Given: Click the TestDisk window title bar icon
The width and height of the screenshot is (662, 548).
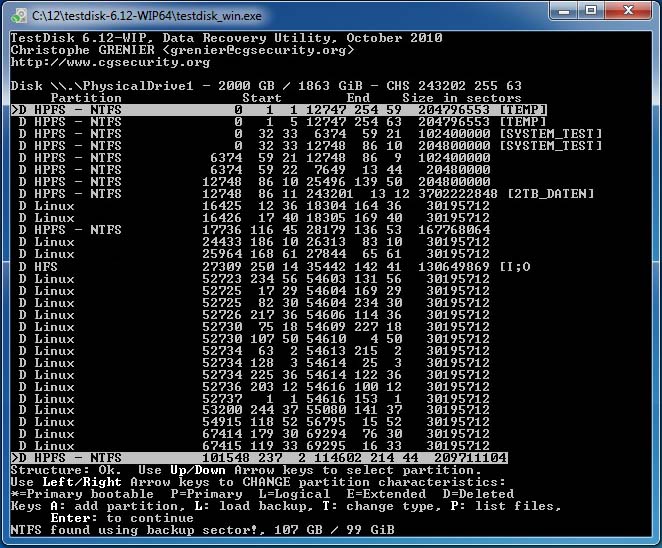Looking at the screenshot, I should [x=19, y=16].
